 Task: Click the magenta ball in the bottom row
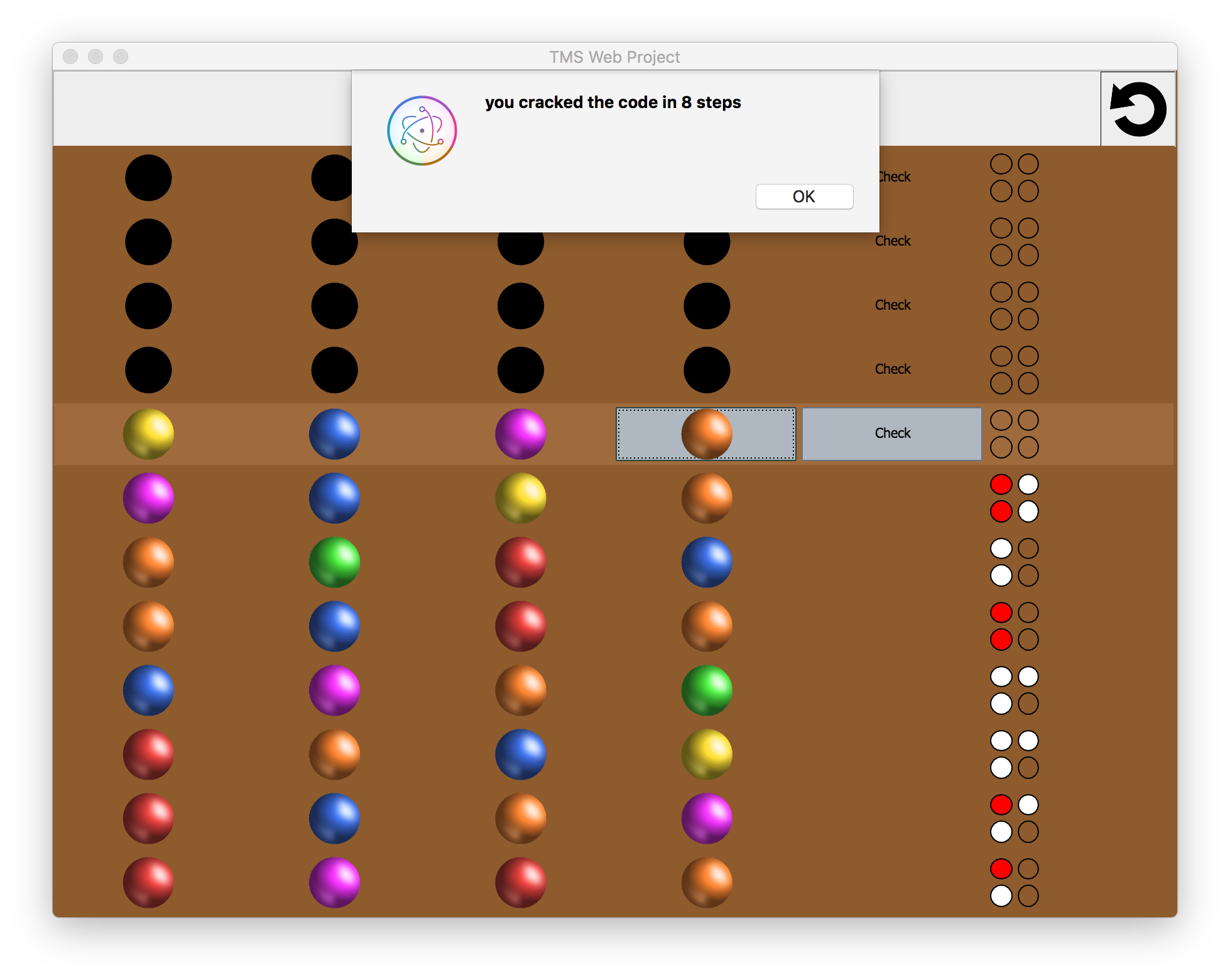[x=334, y=882]
